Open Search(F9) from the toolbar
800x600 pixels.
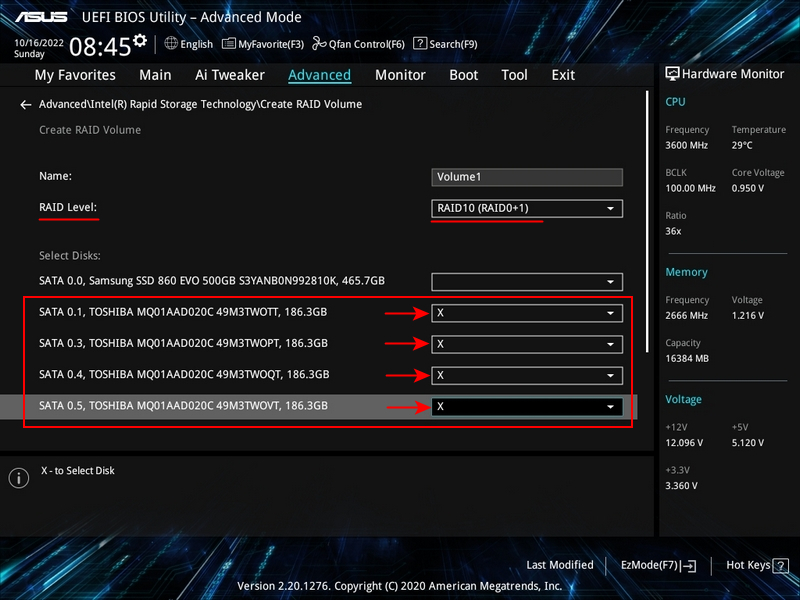point(445,44)
